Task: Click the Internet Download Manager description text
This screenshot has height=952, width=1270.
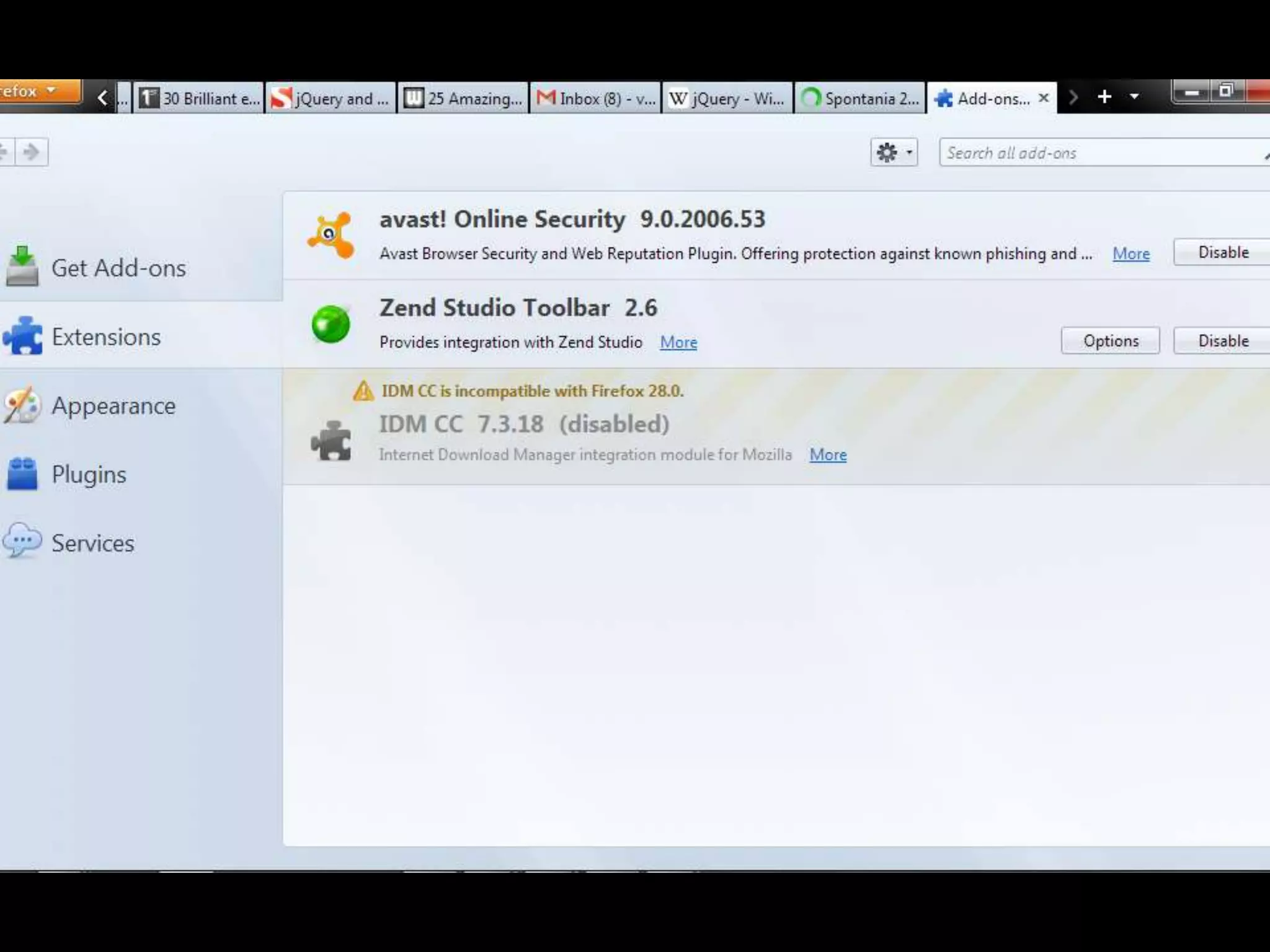Action: 585,455
